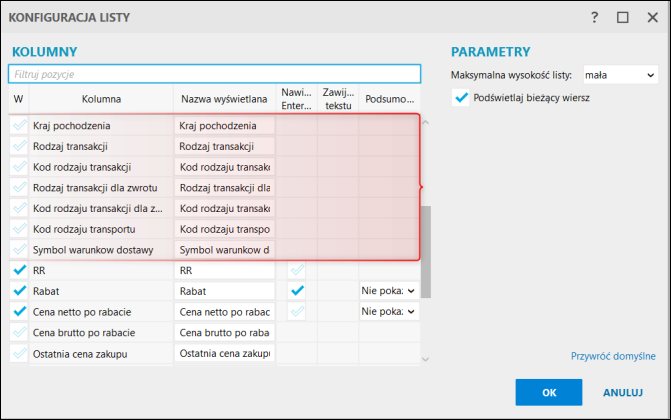Maximize the Konfiguracja listy window

[622, 17]
